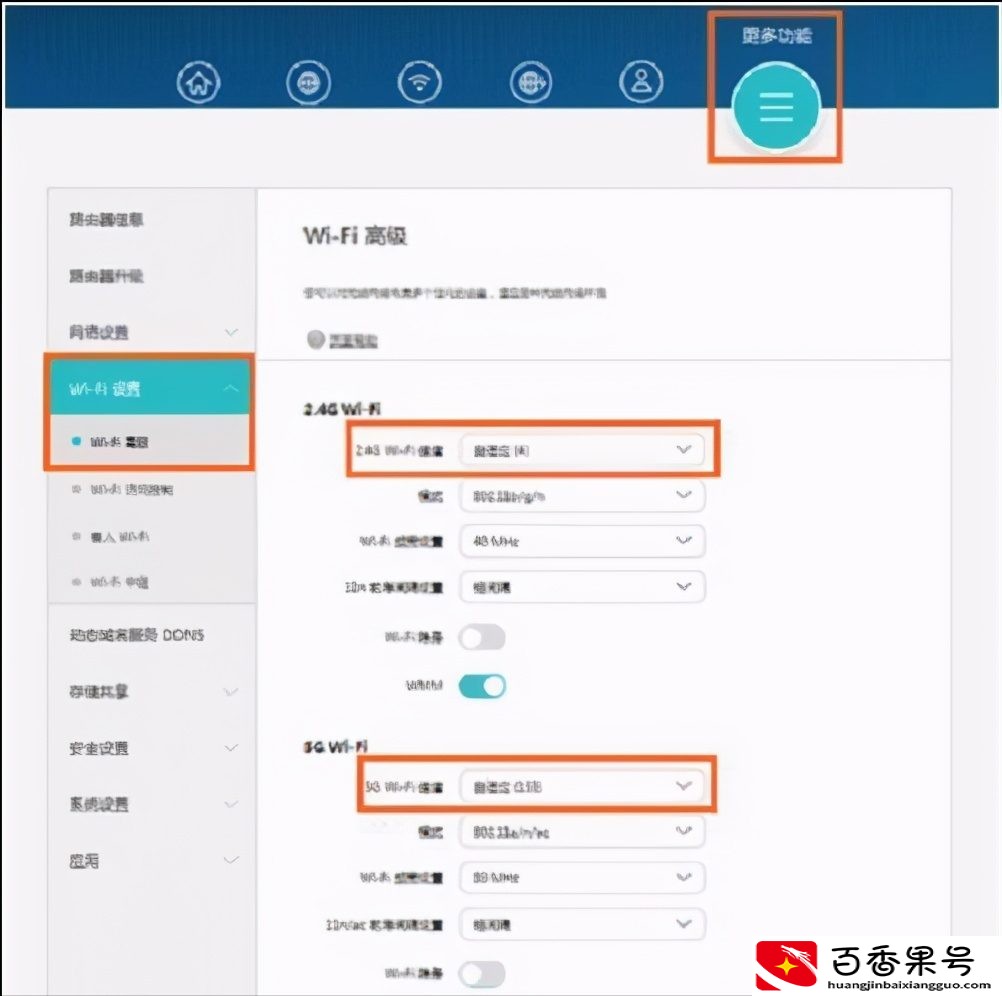Collapse the Wi-Fi 设置 sidebar section
This screenshot has height=996, width=1002.
pyautogui.click(x=152, y=388)
